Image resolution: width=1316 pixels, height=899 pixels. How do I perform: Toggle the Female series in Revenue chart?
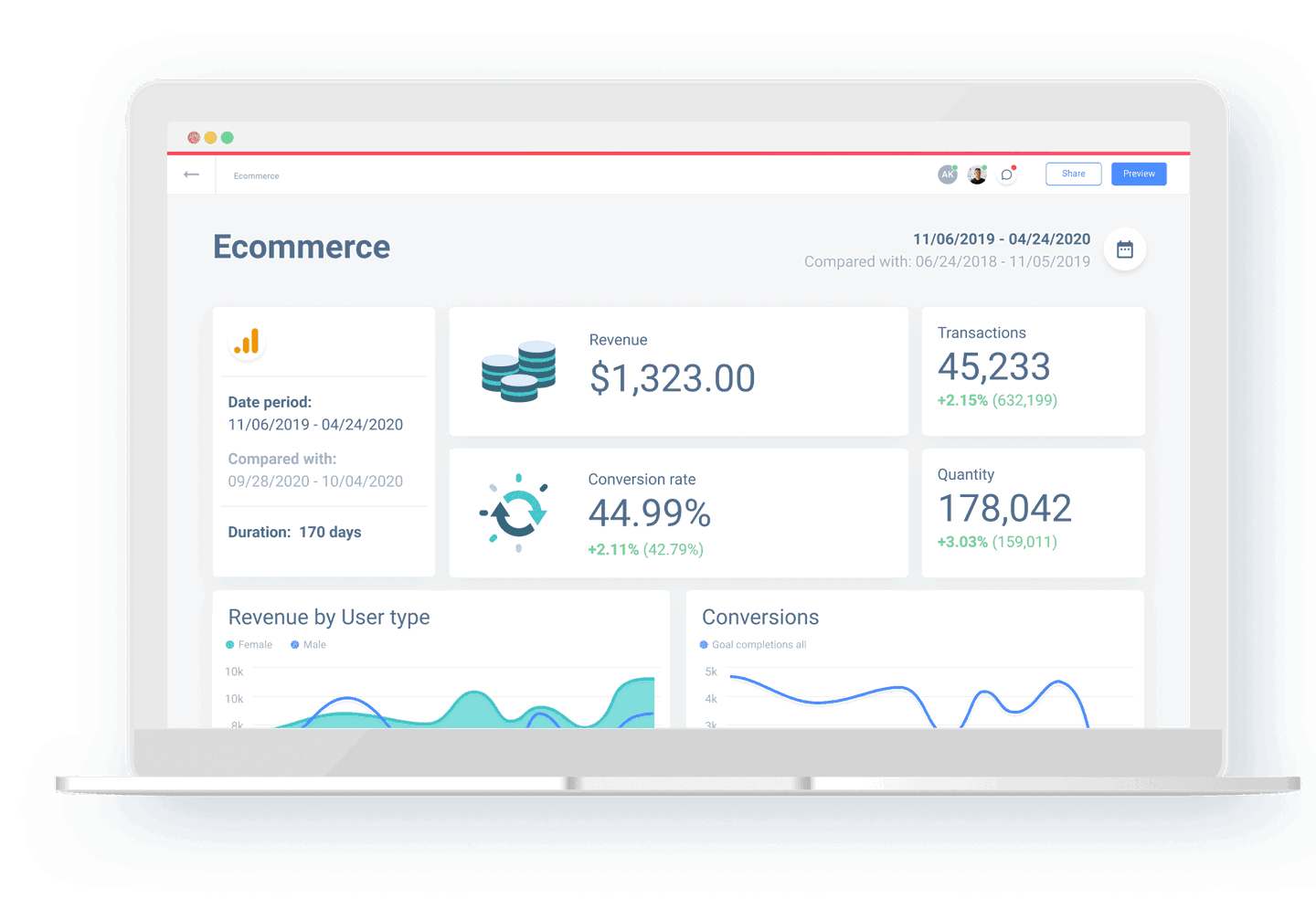[x=249, y=644]
